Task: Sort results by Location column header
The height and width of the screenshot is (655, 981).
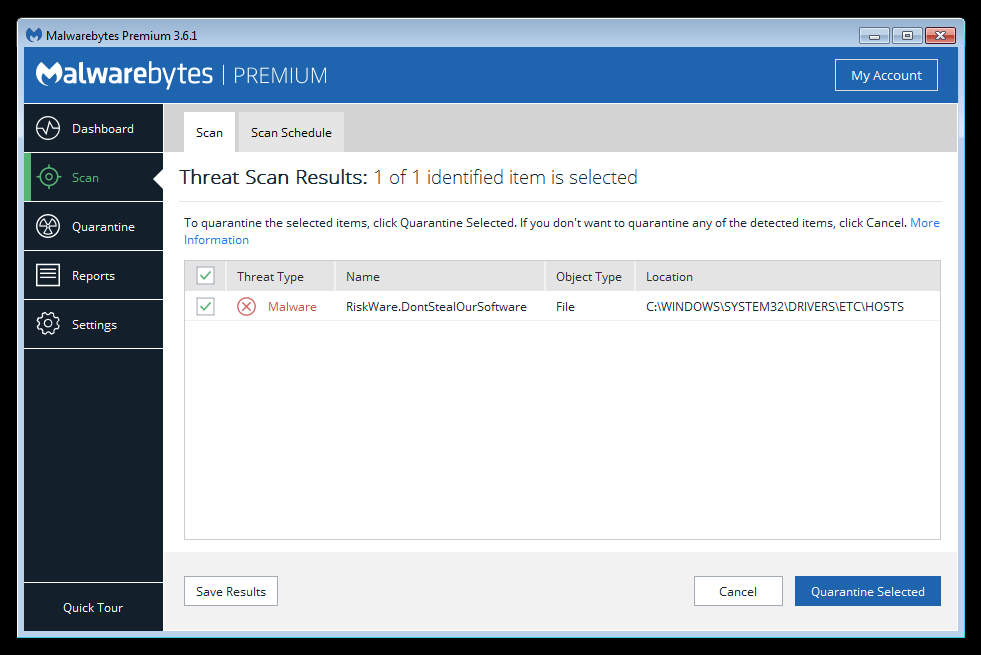Action: tap(669, 277)
